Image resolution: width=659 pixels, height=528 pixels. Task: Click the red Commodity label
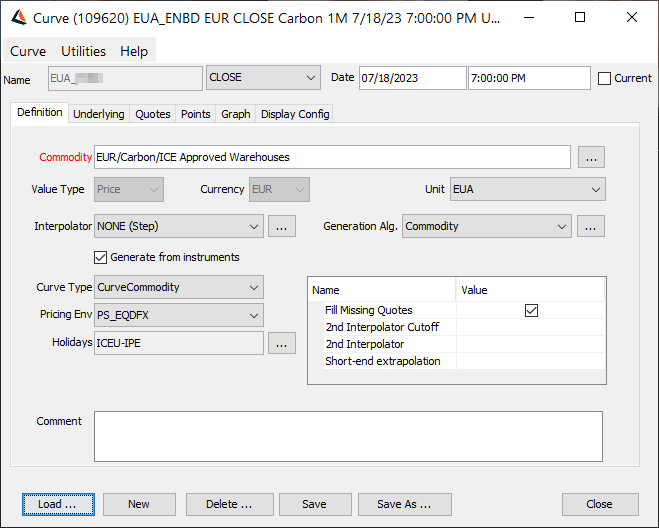click(65, 157)
